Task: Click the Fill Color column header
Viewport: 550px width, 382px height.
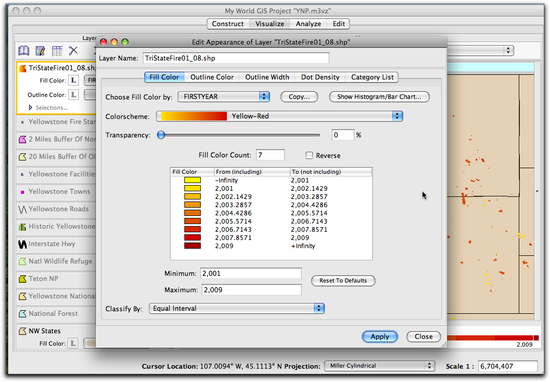Action: coord(192,172)
